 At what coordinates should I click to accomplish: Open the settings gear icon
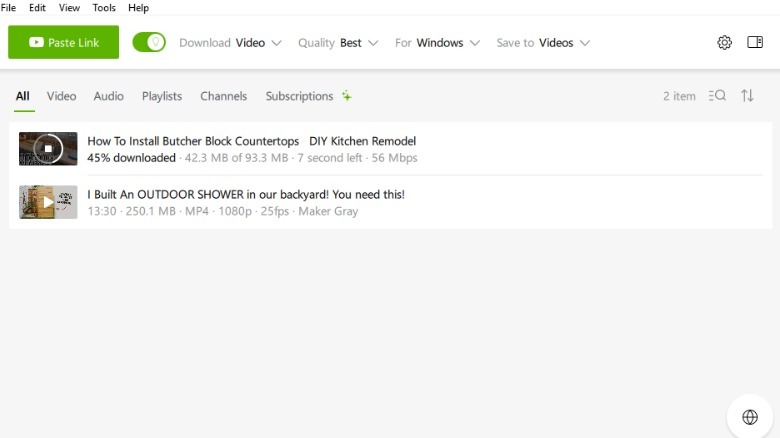point(725,43)
